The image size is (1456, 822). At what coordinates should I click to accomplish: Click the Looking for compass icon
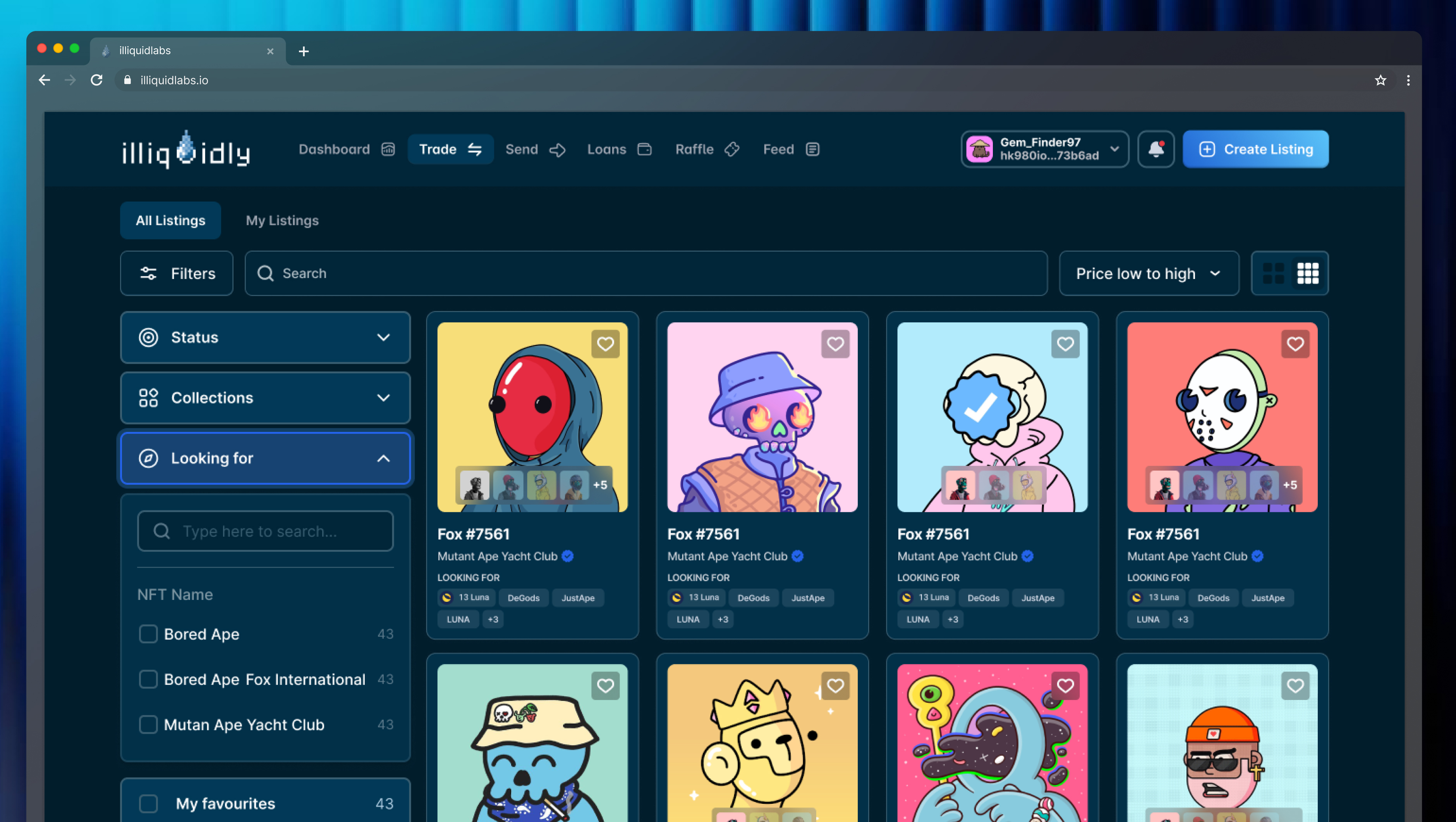point(148,458)
